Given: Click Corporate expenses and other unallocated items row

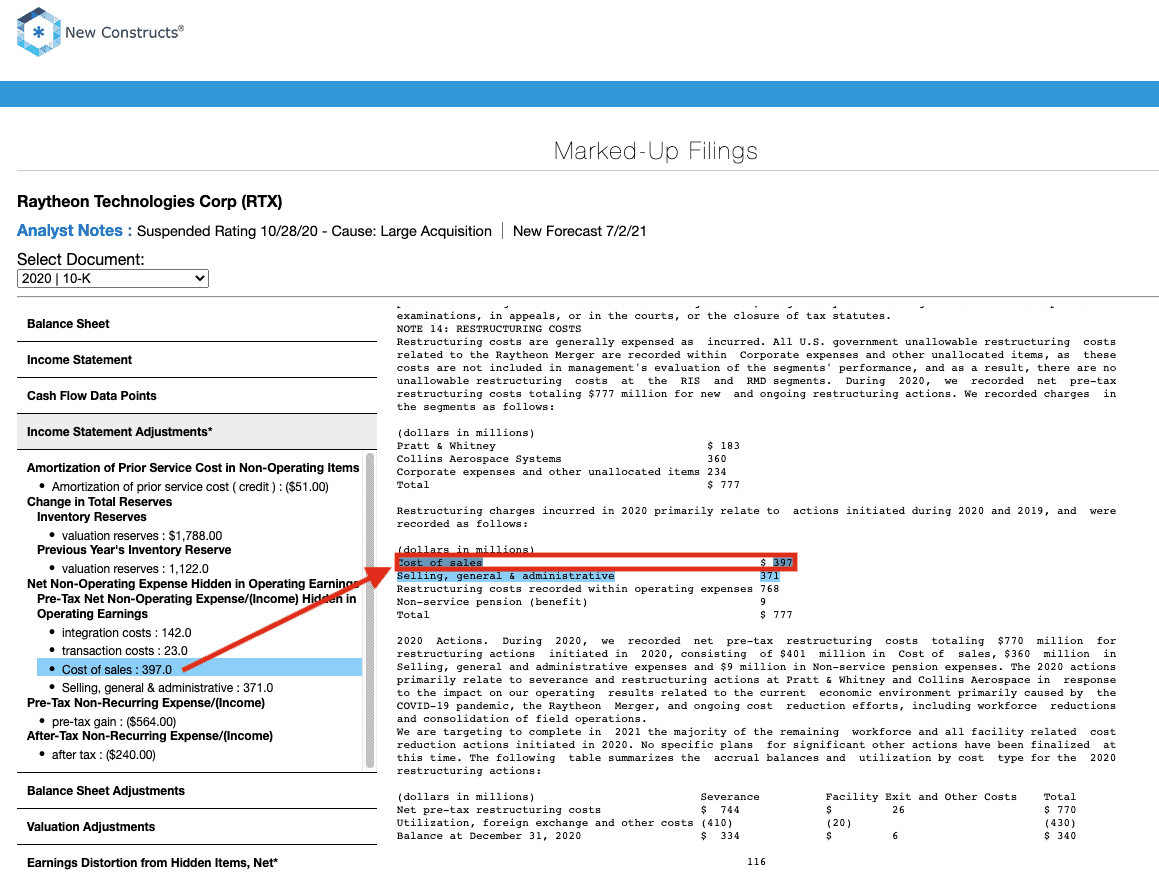Looking at the screenshot, I should [x=561, y=472].
